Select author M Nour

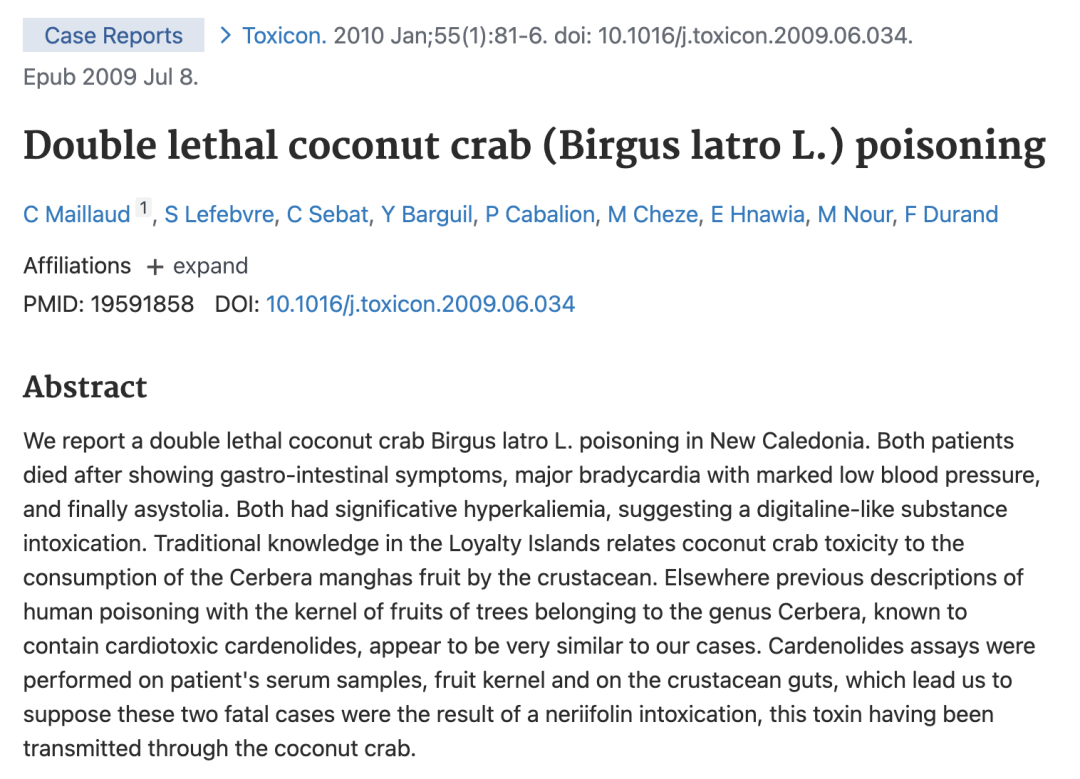pos(854,214)
